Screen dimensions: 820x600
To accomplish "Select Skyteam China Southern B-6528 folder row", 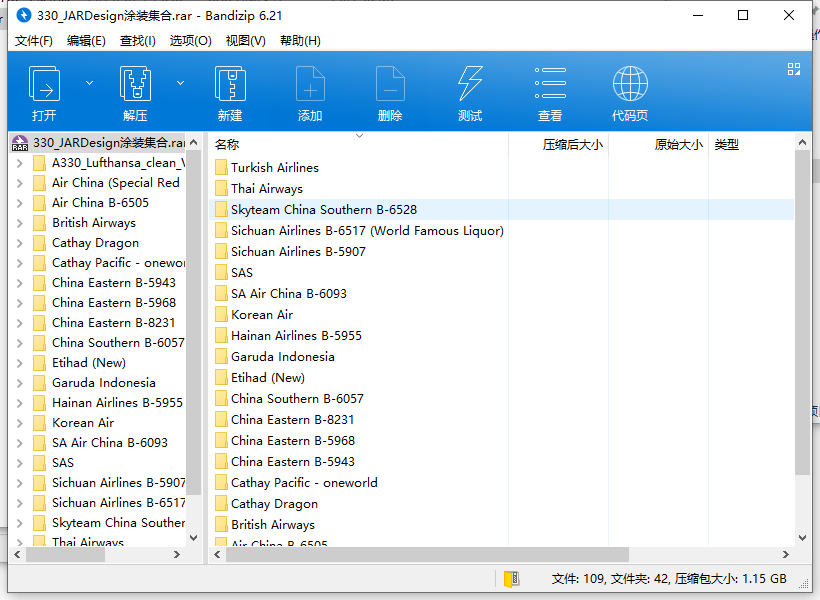I will click(502, 210).
